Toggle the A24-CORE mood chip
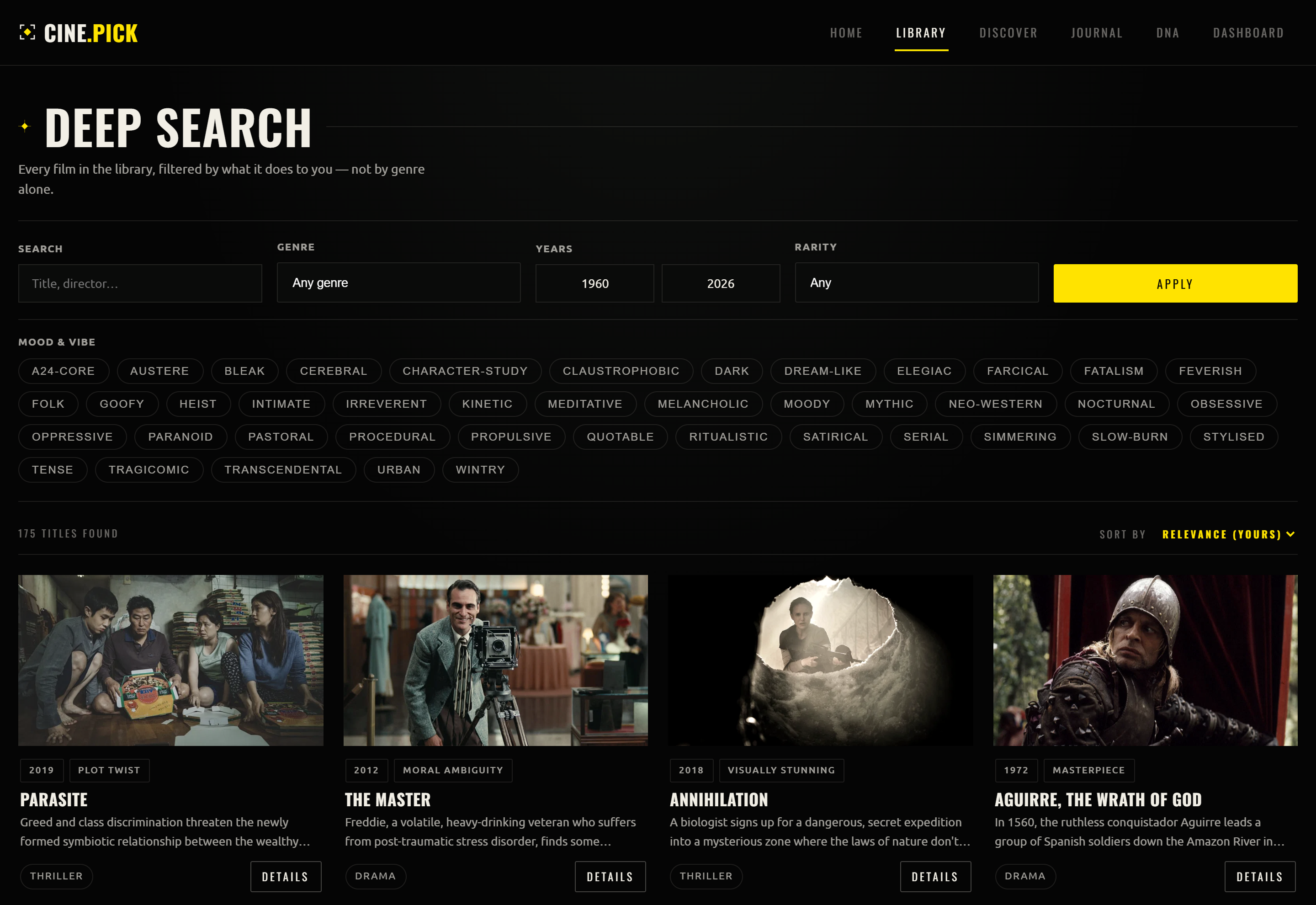This screenshot has height=905, width=1316. point(64,371)
